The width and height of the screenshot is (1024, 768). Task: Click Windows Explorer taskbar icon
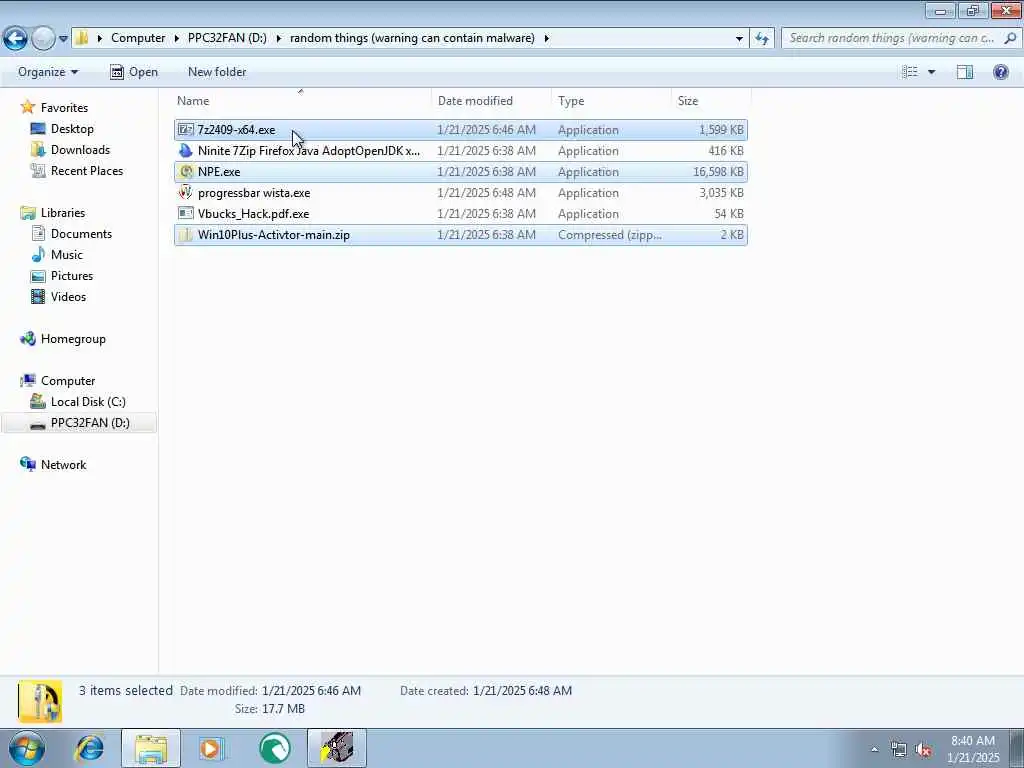pyautogui.click(x=151, y=748)
